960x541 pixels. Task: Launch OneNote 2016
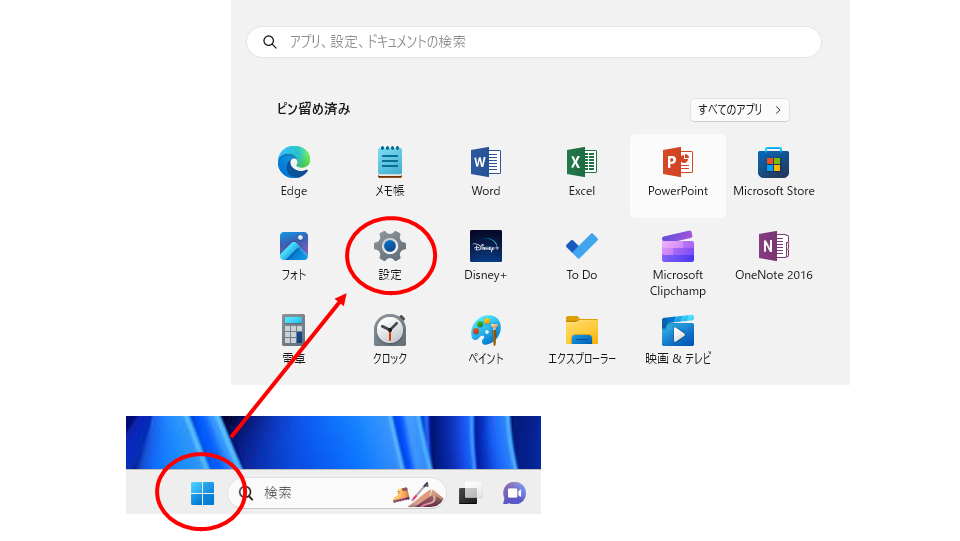tap(774, 256)
